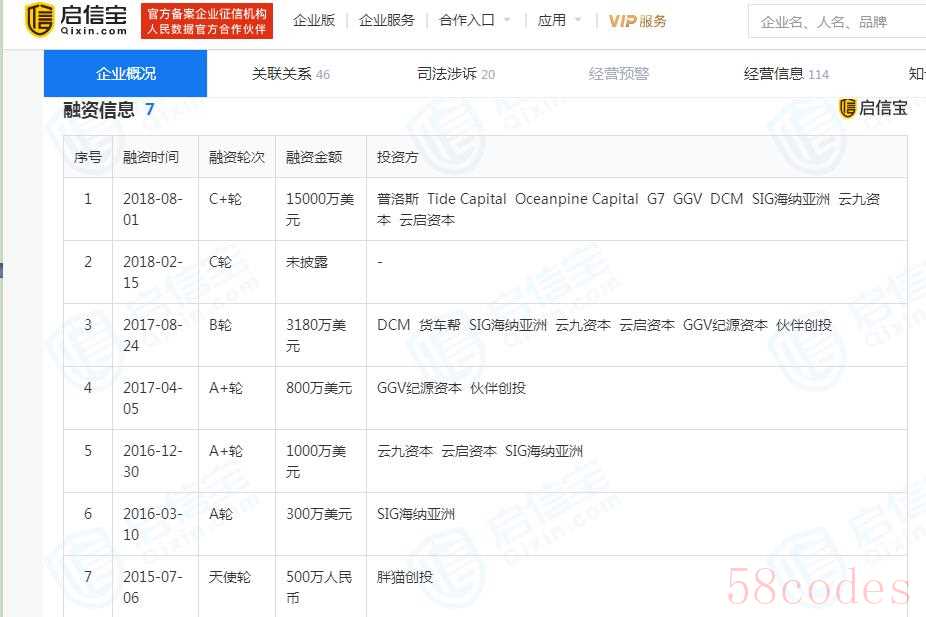Viewport: 926px width, 617px height.
Task: Open the 经营信息 tab
Action: coord(786,74)
